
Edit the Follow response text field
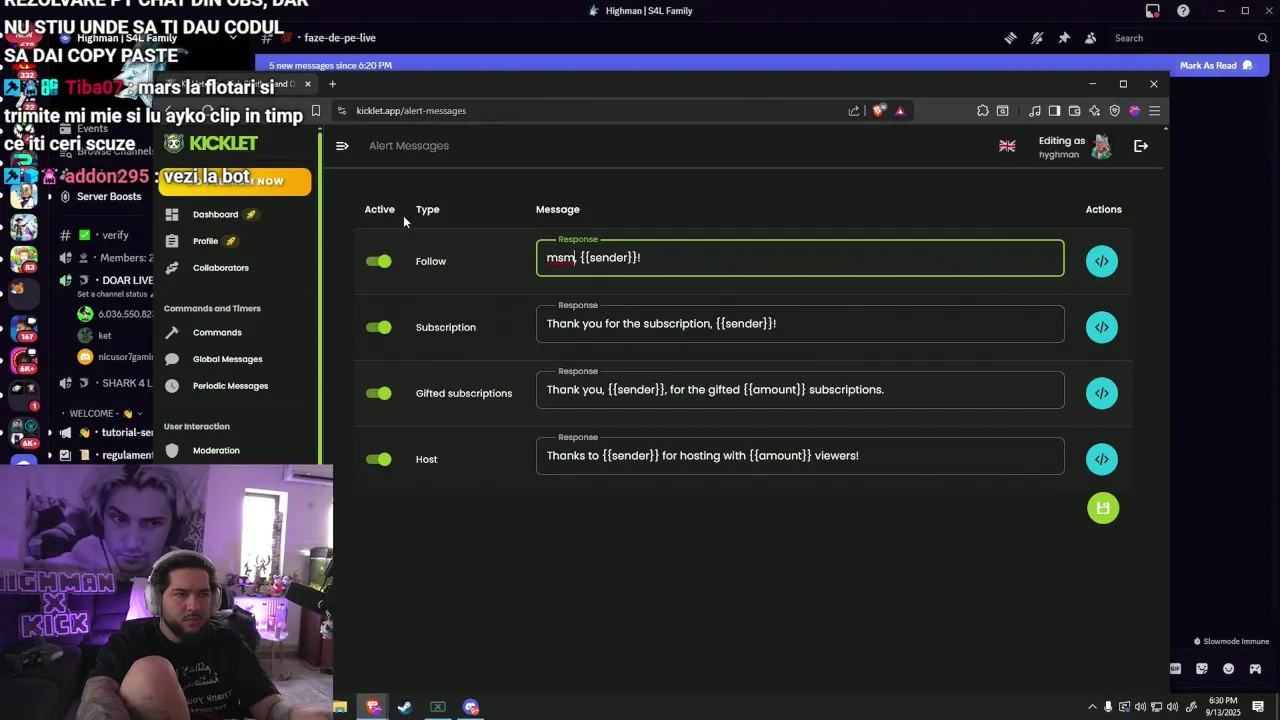[x=800, y=258]
